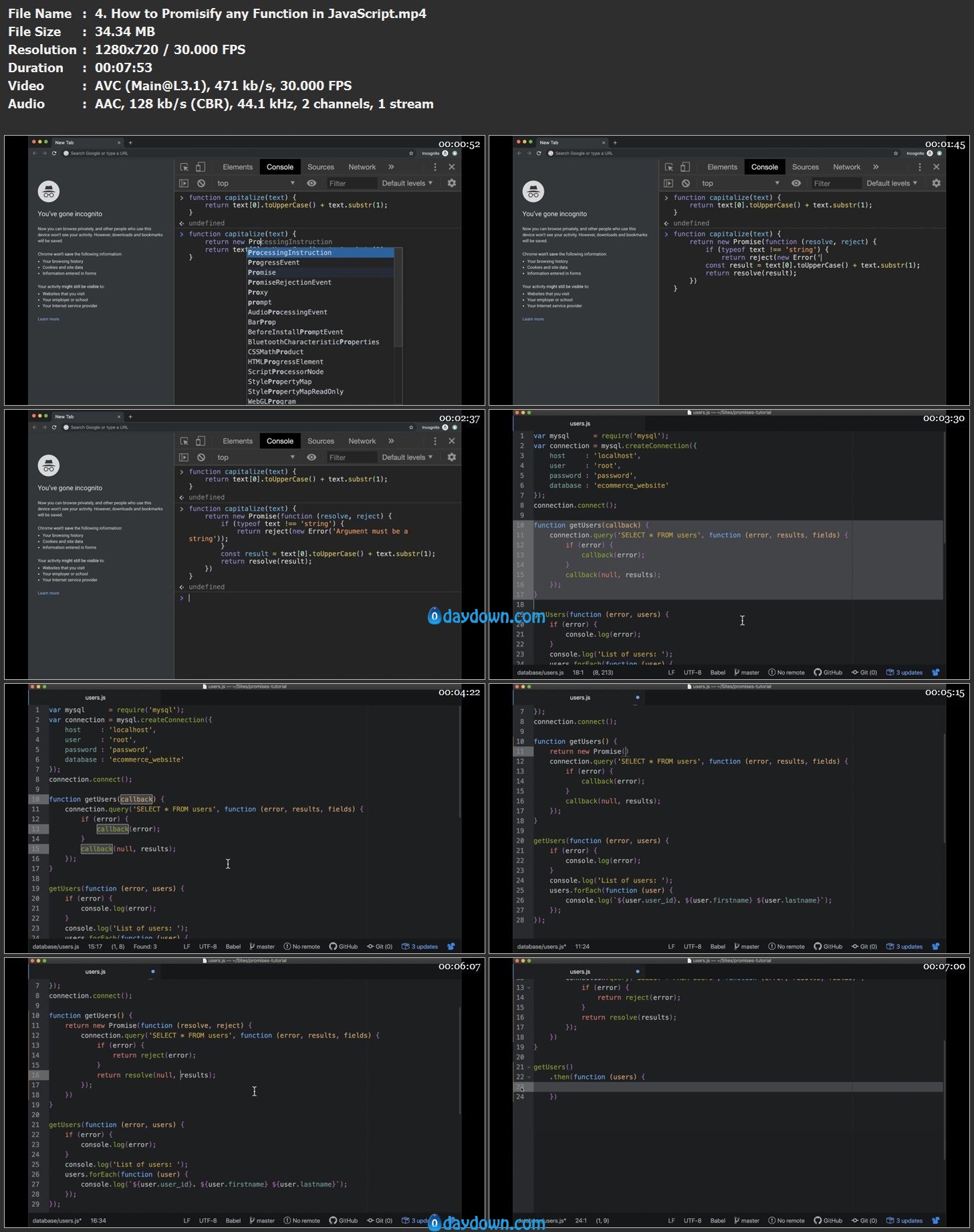This screenshot has width=974, height=1232.
Task: Click Learn more link in 00:01:45 frame
Action: click(533, 319)
